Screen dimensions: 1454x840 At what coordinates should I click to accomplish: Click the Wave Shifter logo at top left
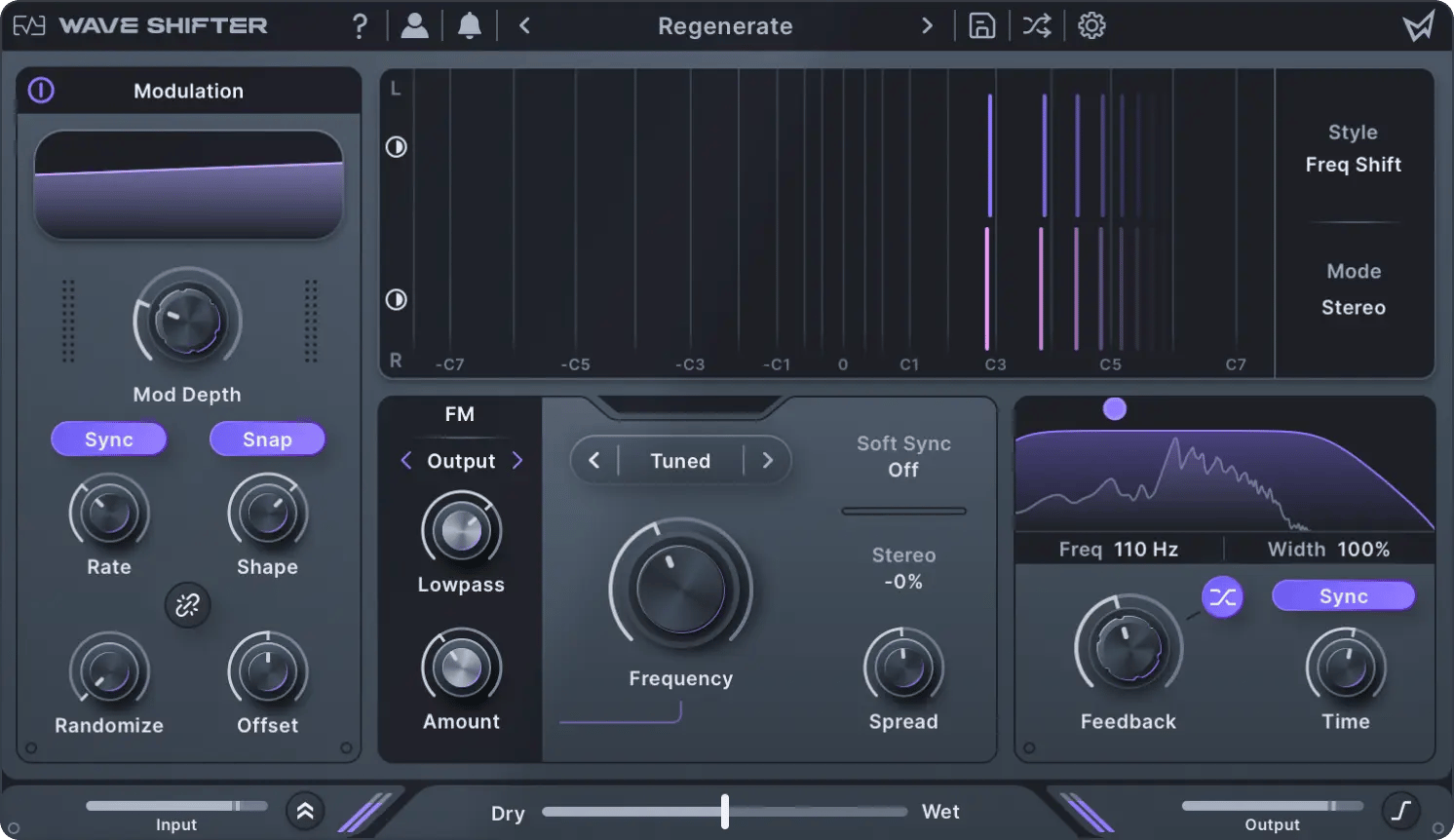pos(140,25)
